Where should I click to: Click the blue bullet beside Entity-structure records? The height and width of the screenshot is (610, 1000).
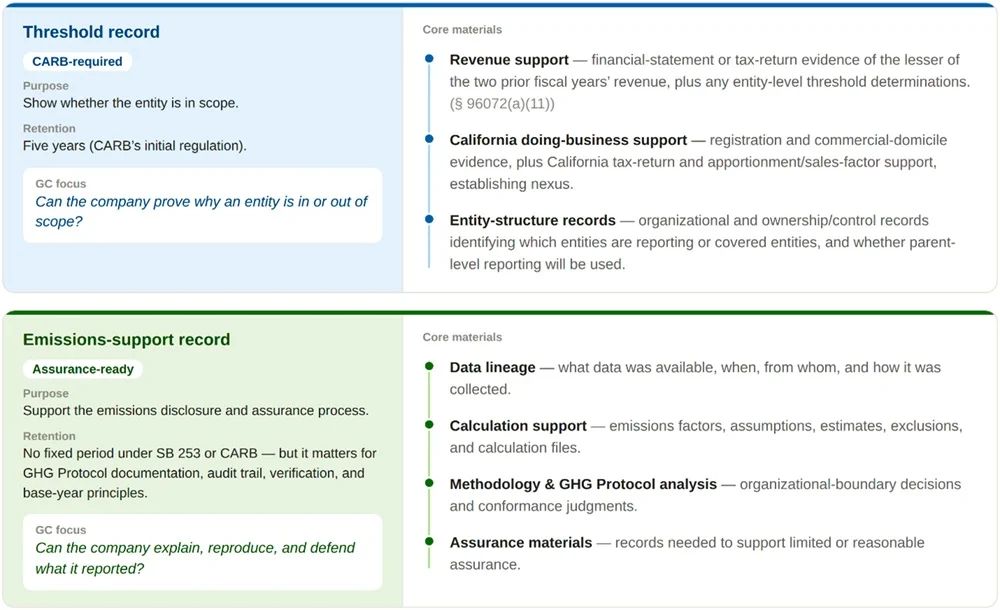coord(429,219)
